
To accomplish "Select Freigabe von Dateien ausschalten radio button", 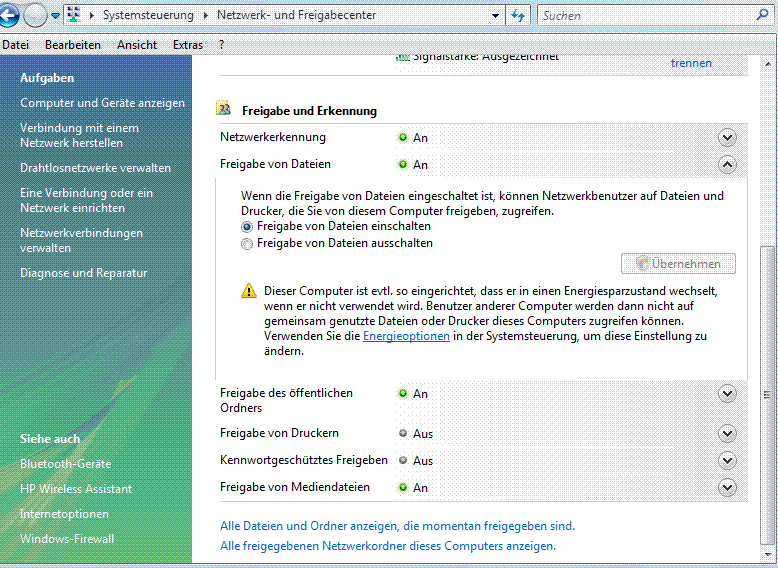I will tap(247, 243).
